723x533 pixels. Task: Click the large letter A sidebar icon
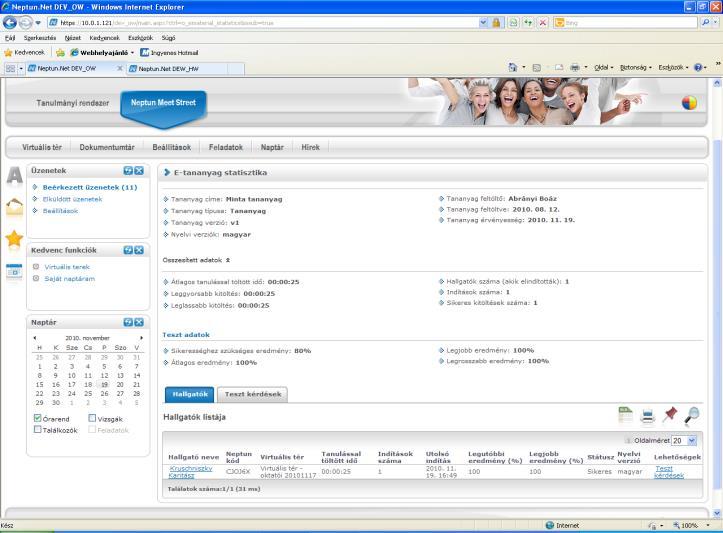[14, 176]
